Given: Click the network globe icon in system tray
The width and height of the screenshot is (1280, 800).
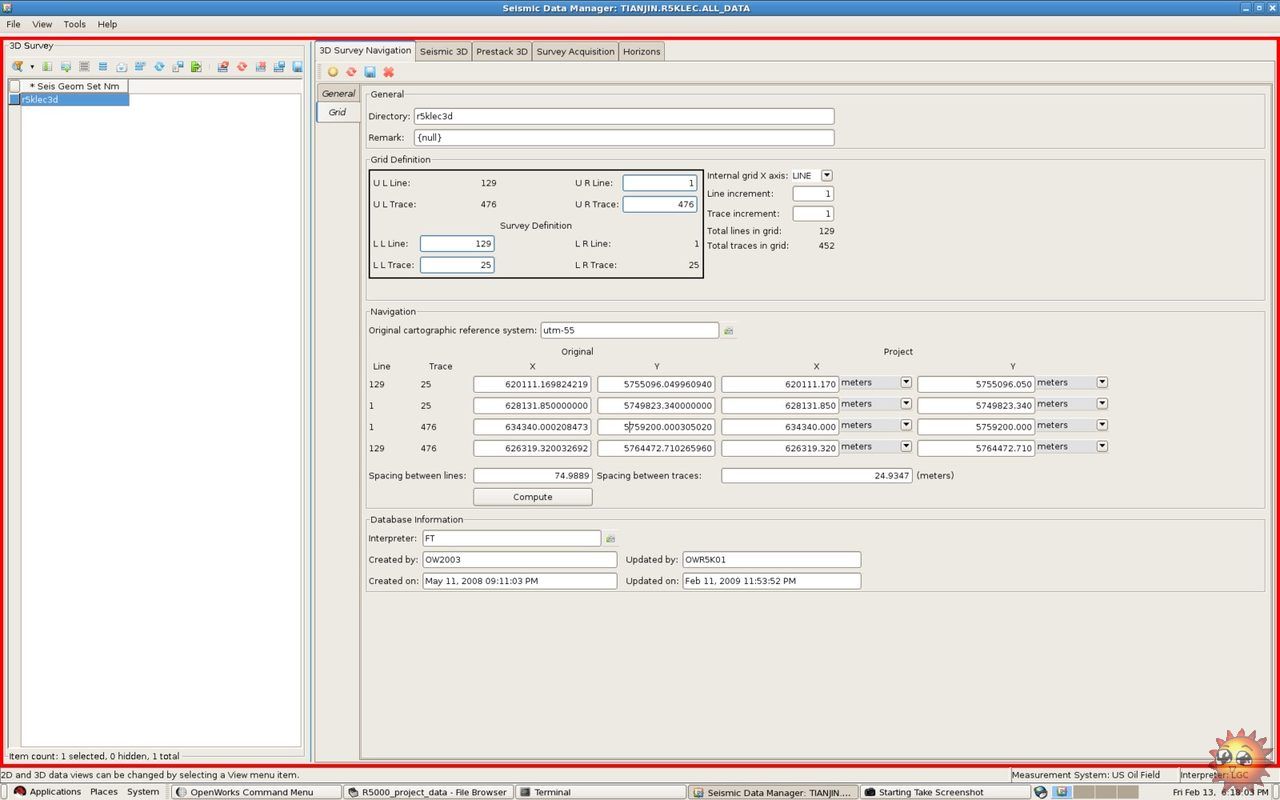Looking at the screenshot, I should (1041, 792).
